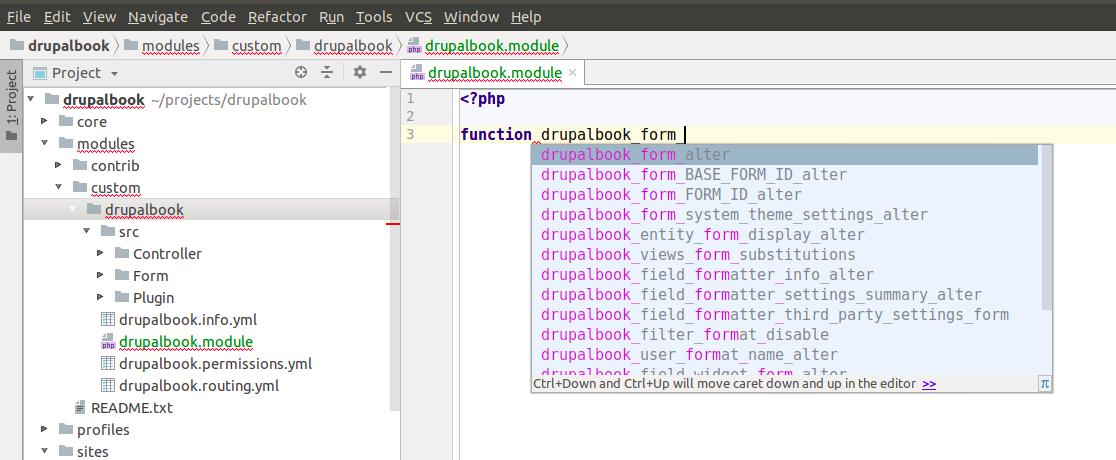Open drupalbook.module in project tree
Image resolution: width=1116 pixels, height=460 pixels.
186,342
